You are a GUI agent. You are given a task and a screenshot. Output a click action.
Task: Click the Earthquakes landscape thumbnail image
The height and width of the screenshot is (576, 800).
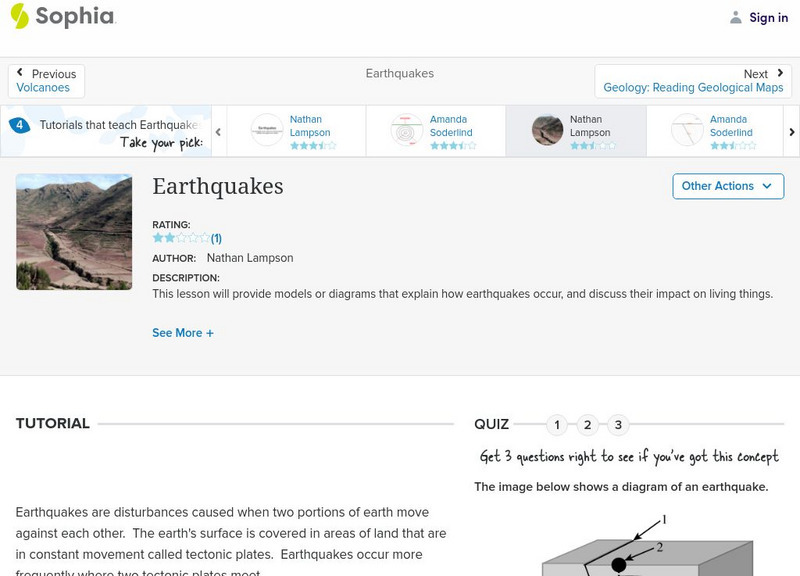74,232
